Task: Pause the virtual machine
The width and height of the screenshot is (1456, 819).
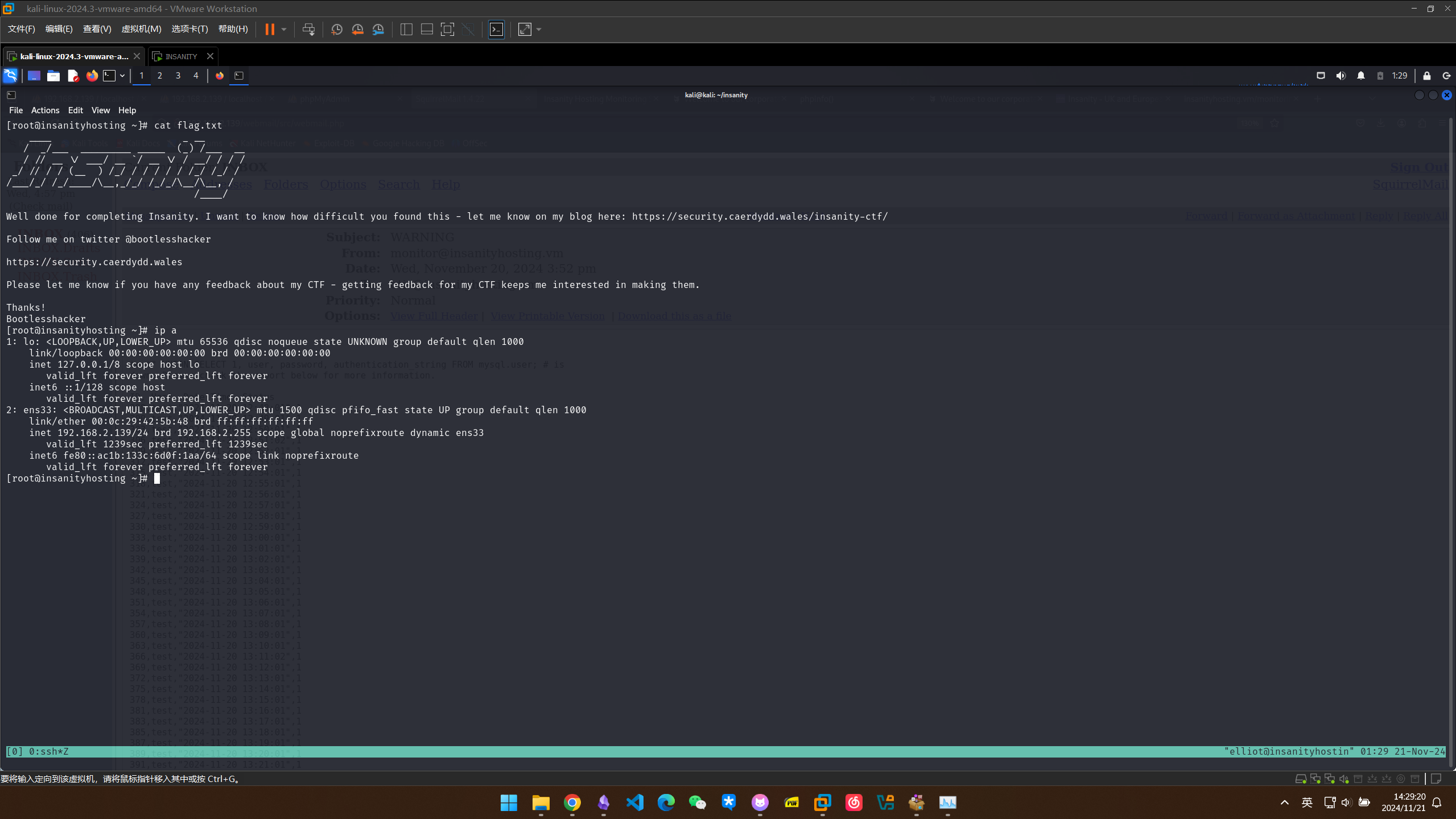Action: tap(270, 30)
